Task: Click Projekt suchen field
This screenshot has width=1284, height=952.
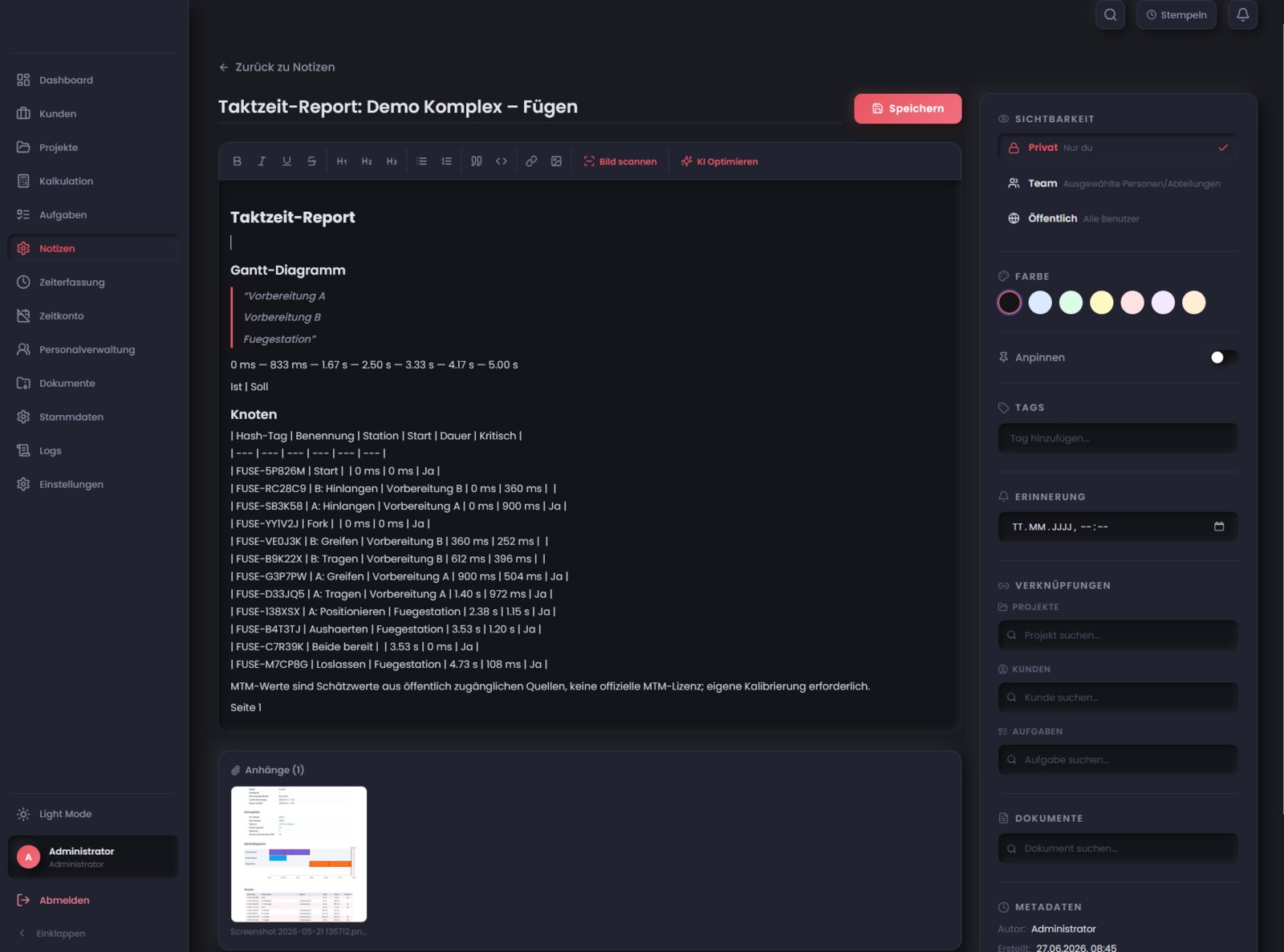Action: click(x=1118, y=635)
